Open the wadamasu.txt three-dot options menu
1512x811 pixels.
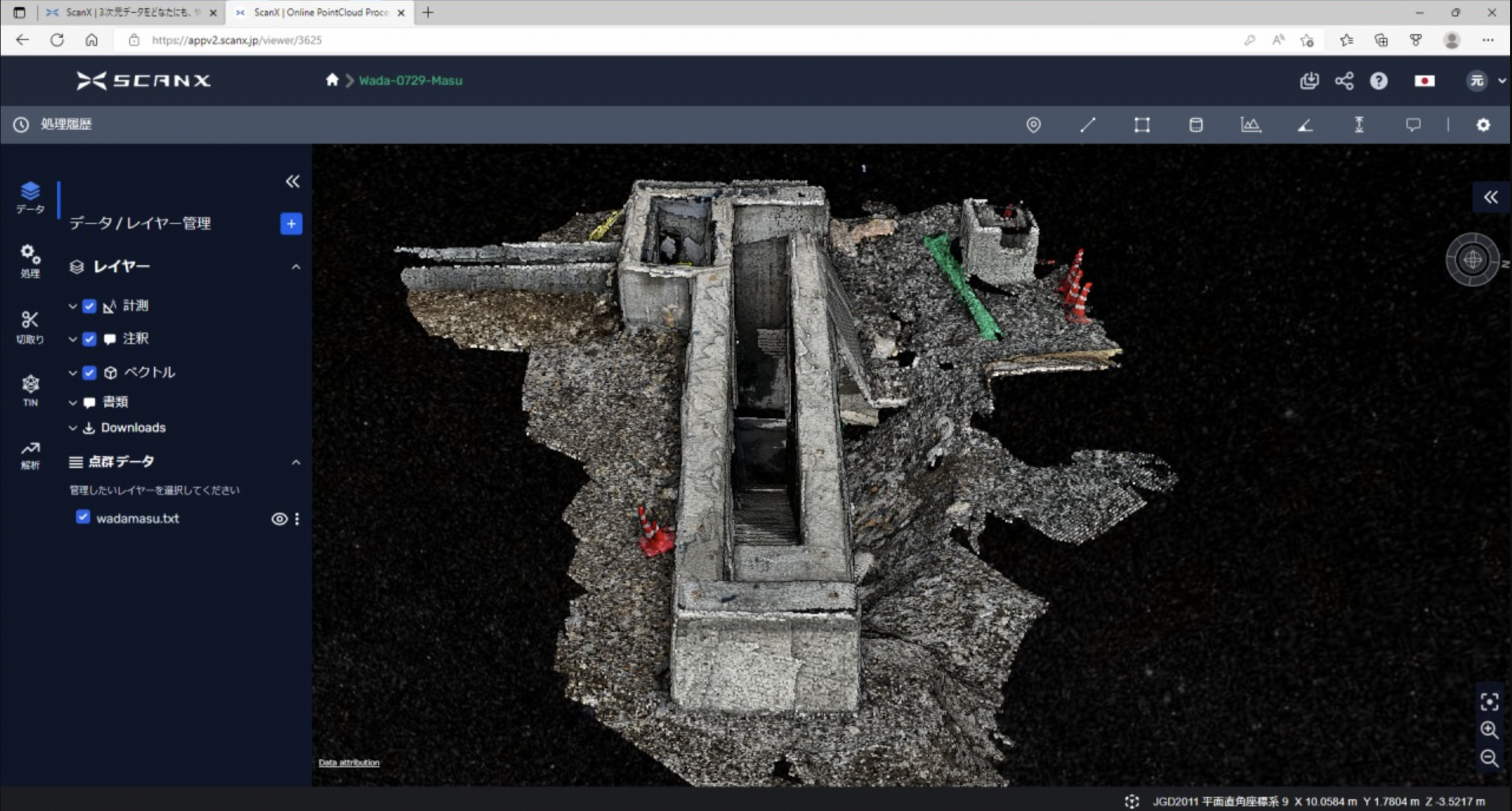coord(297,519)
